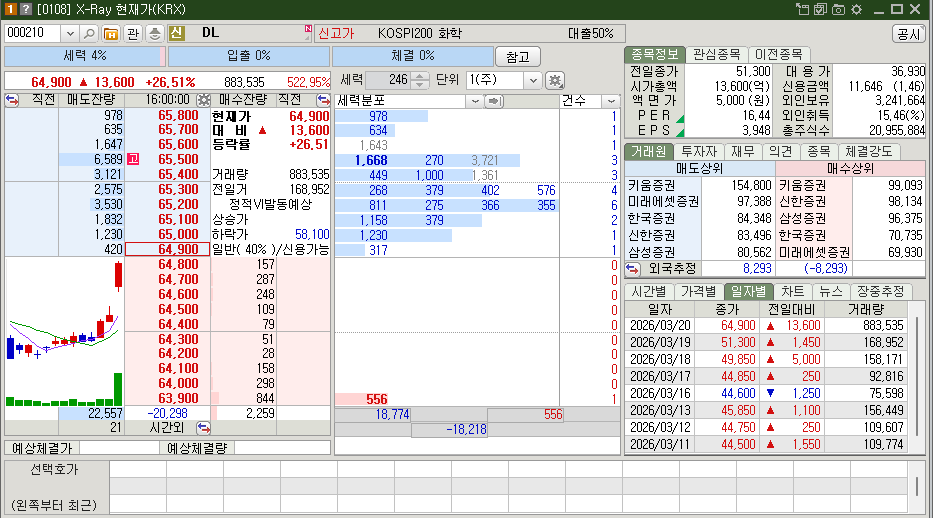The width and height of the screenshot is (933, 518).
Task: Click the detach window icon in title bar
Action: tap(802, 9)
